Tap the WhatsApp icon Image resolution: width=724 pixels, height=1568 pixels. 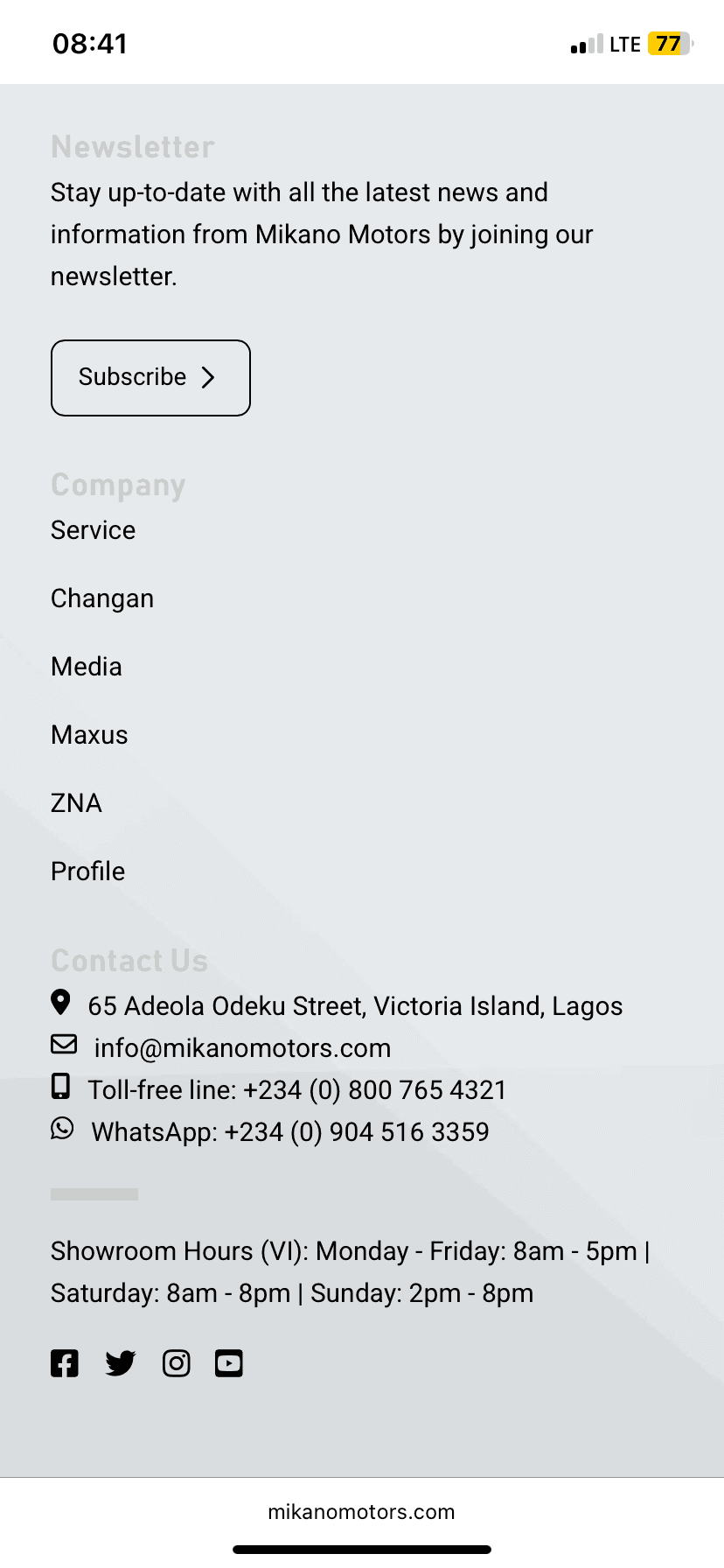[x=62, y=1129]
